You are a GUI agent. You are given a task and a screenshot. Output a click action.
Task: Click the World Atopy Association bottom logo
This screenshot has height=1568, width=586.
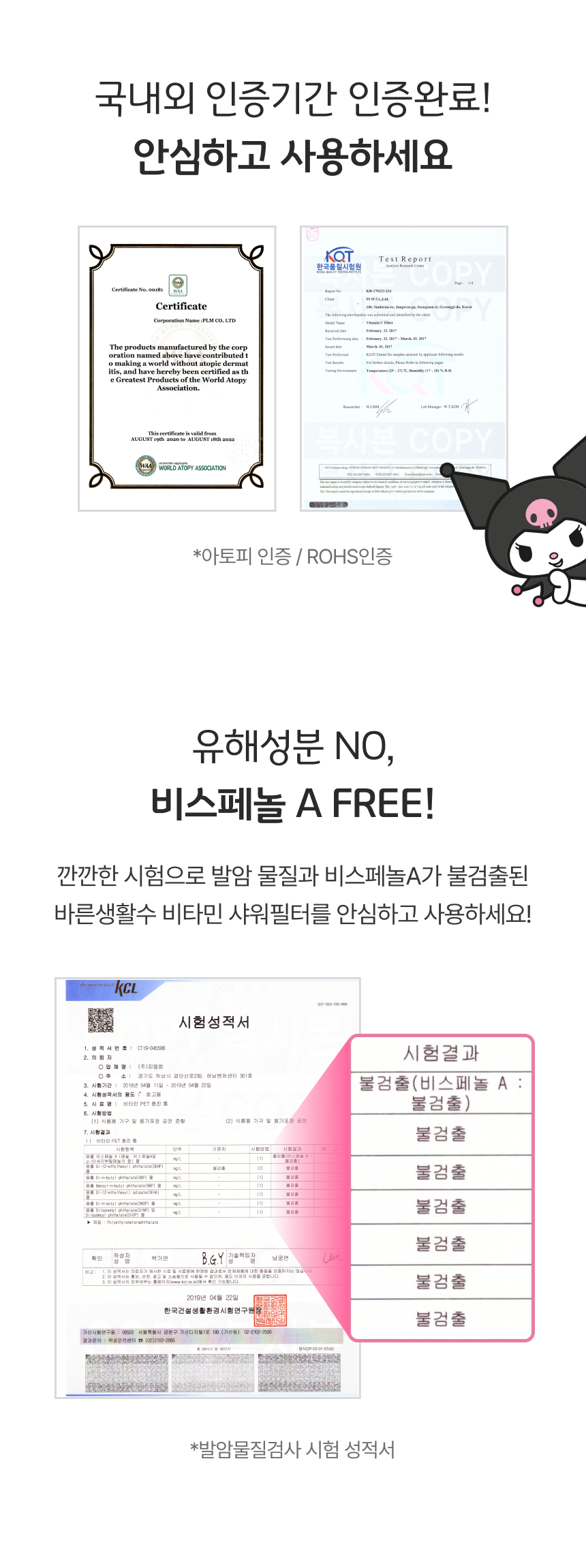click(x=181, y=466)
